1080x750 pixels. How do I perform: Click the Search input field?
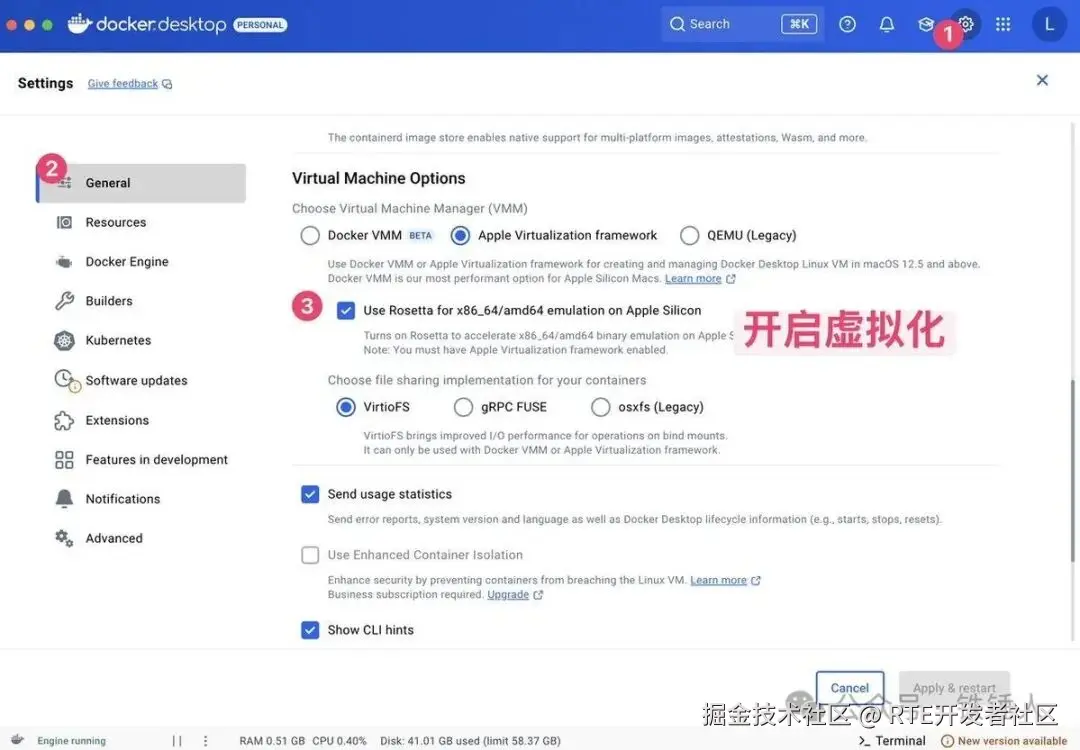(x=742, y=24)
